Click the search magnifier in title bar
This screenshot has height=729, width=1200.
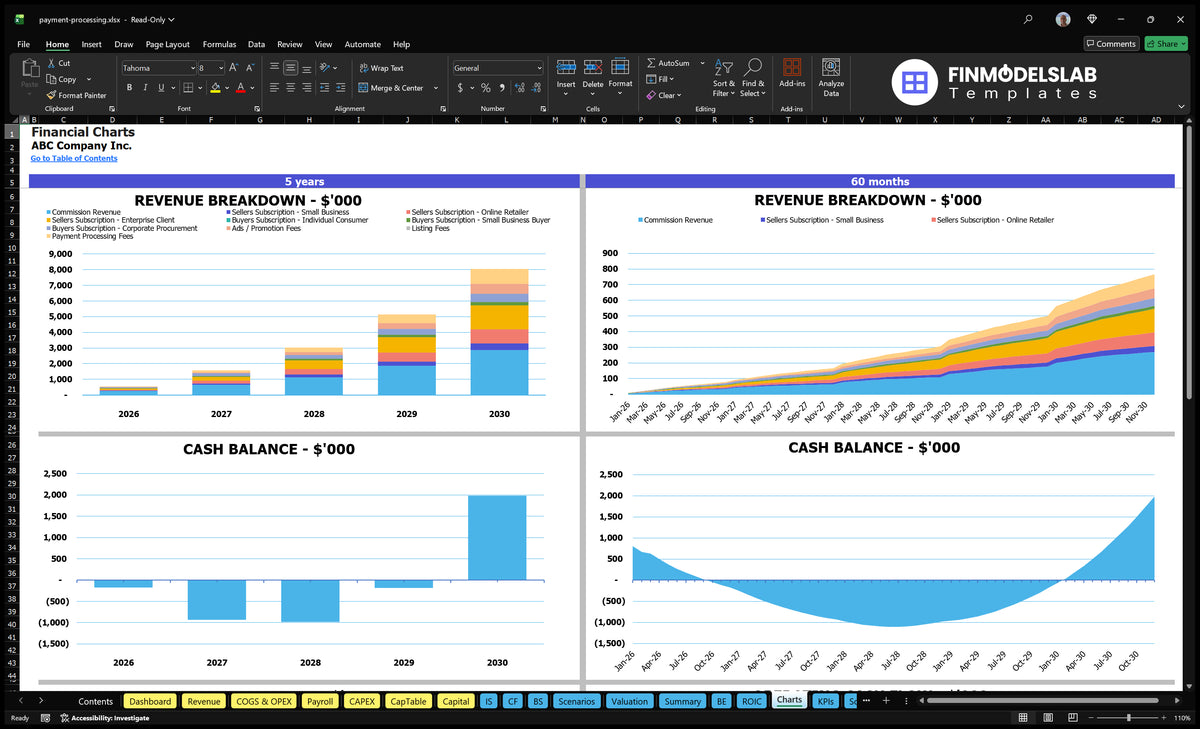(x=1028, y=19)
